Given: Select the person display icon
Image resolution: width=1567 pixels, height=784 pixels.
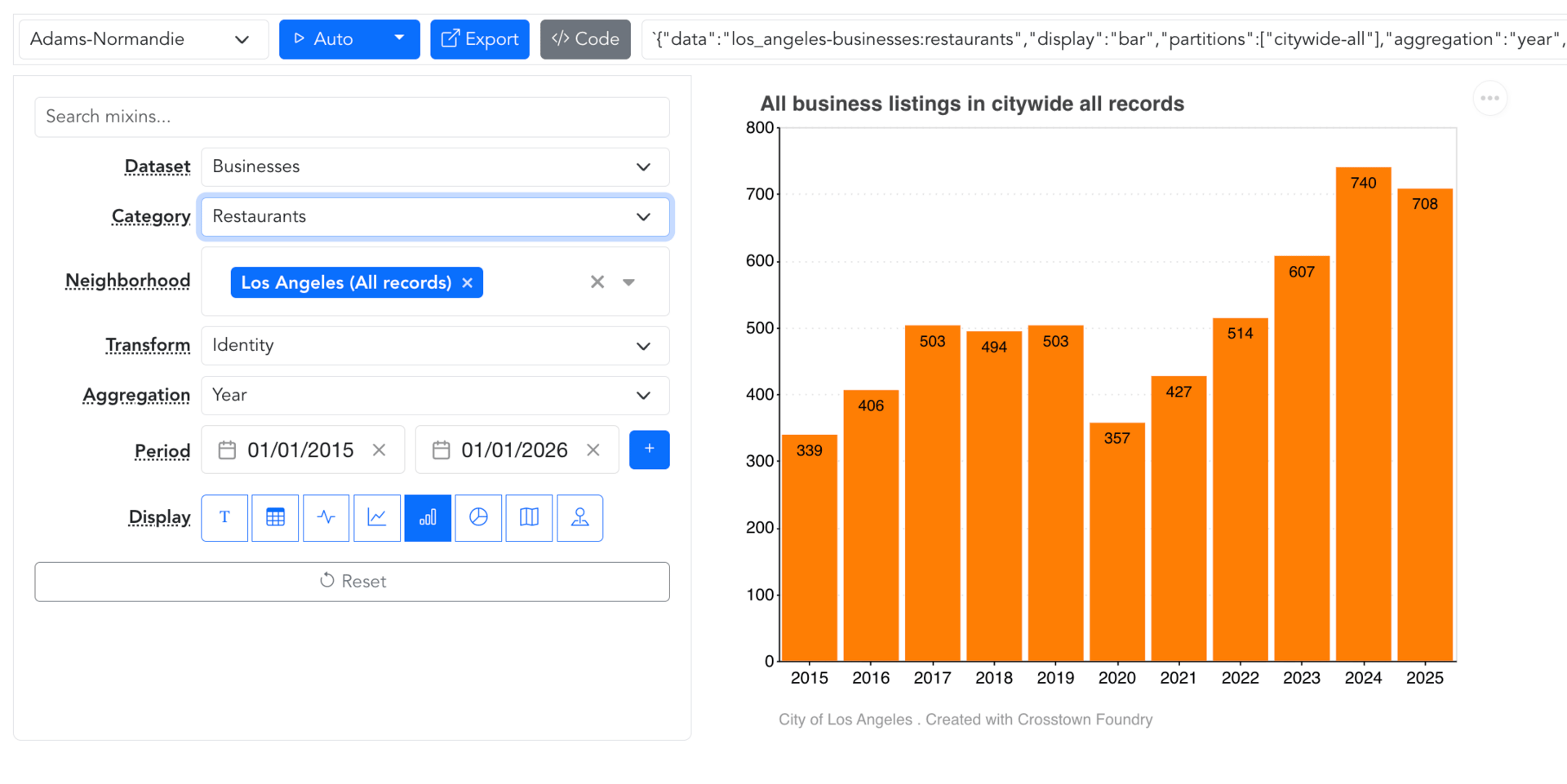Looking at the screenshot, I should [579, 518].
